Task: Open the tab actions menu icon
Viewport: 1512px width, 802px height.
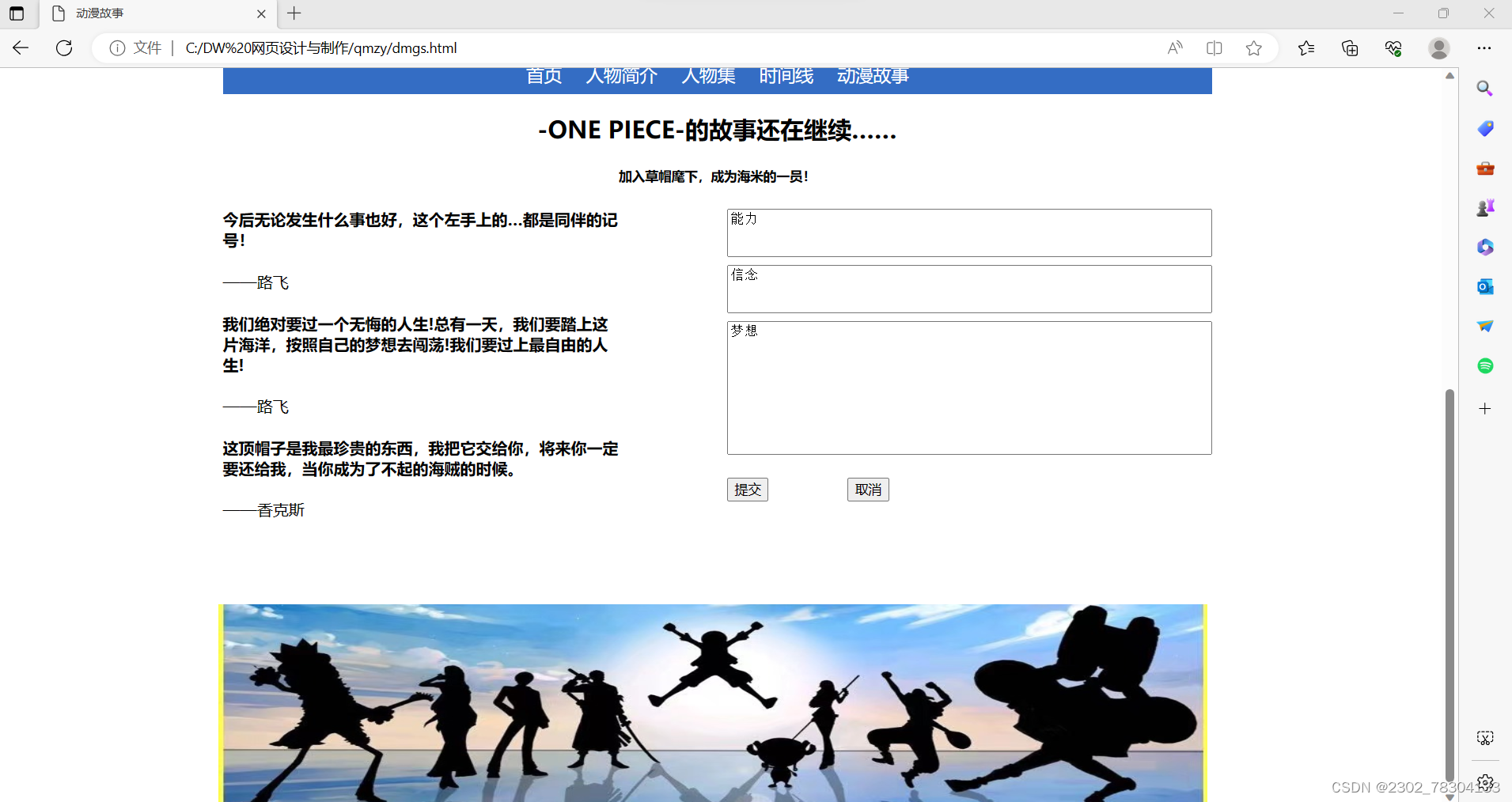Action: (17, 13)
